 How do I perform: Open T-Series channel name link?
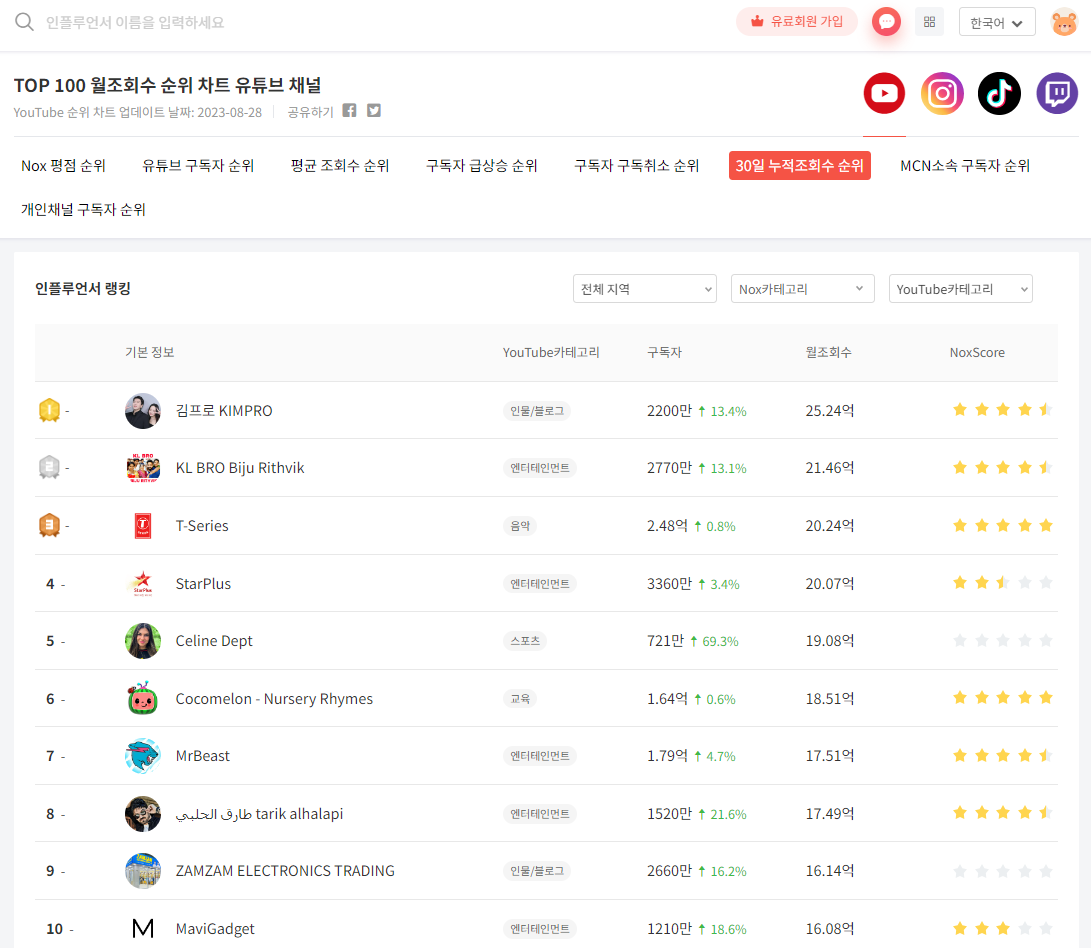(x=202, y=526)
